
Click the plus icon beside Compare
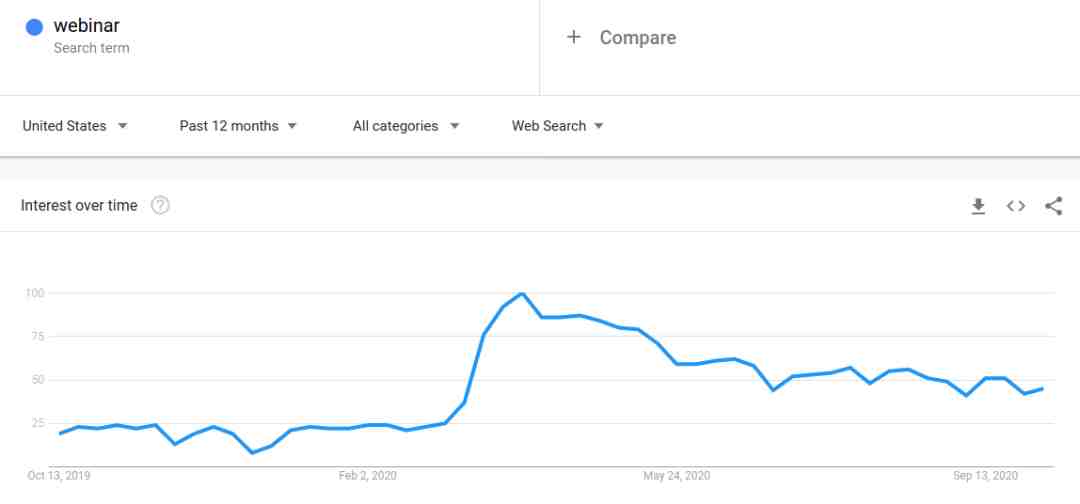click(x=574, y=37)
